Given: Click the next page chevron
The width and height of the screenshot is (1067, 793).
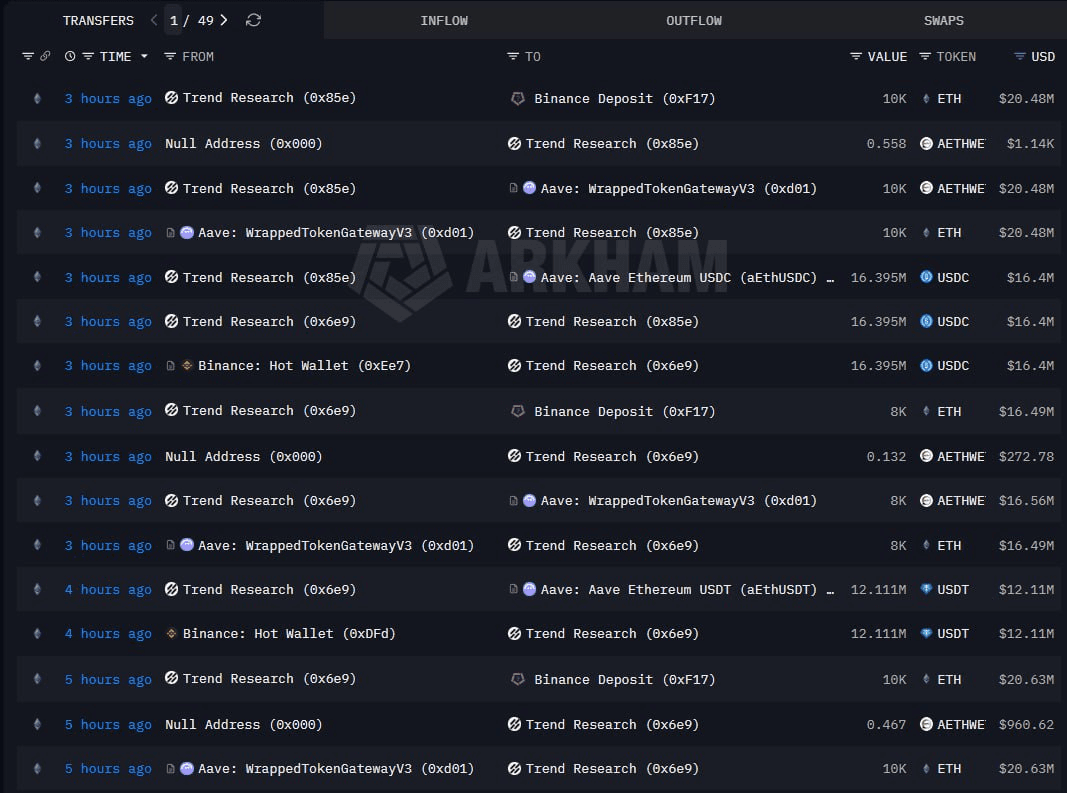Looking at the screenshot, I should coord(224,19).
